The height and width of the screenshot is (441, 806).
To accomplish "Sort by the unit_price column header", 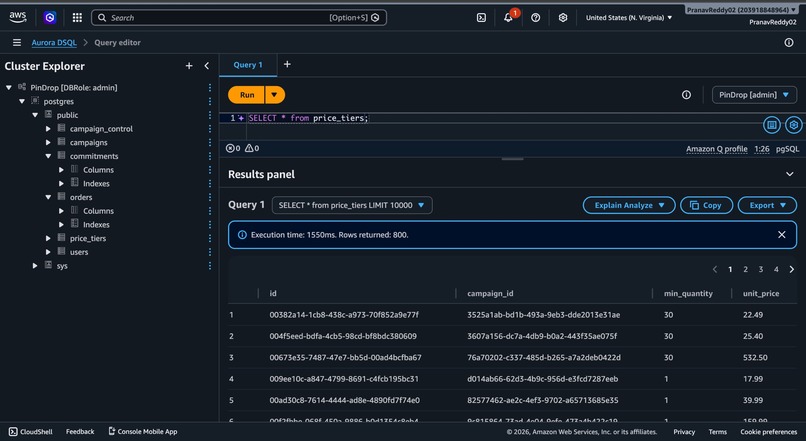I will tap(761, 293).
